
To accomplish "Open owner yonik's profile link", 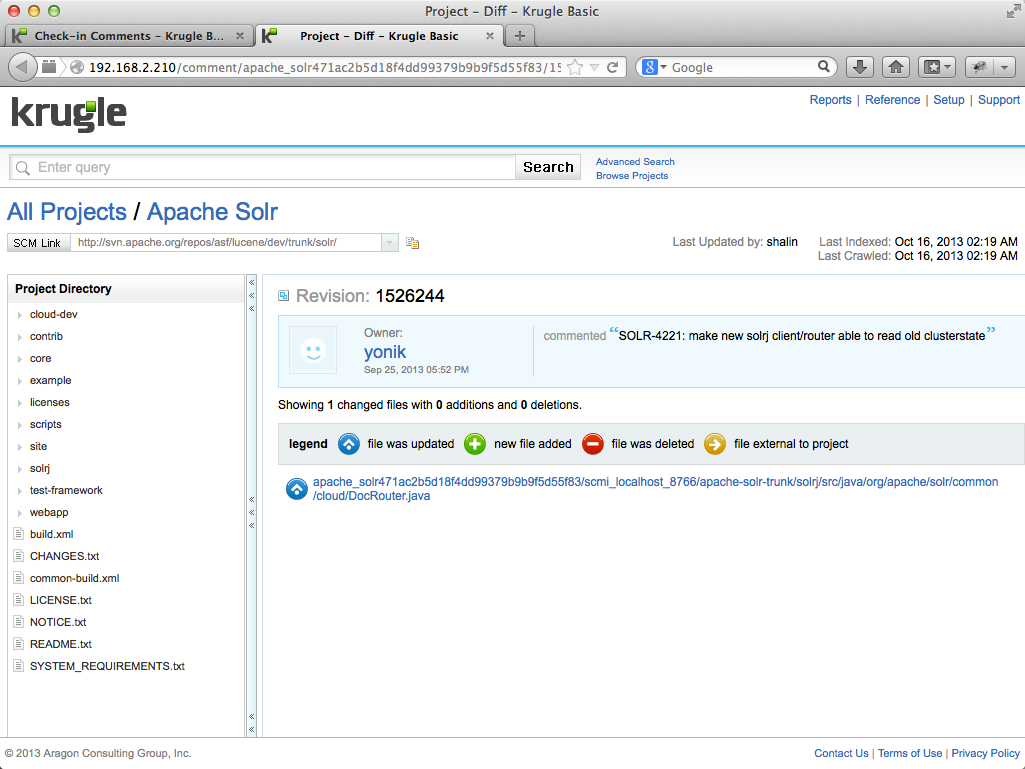I will [385, 352].
